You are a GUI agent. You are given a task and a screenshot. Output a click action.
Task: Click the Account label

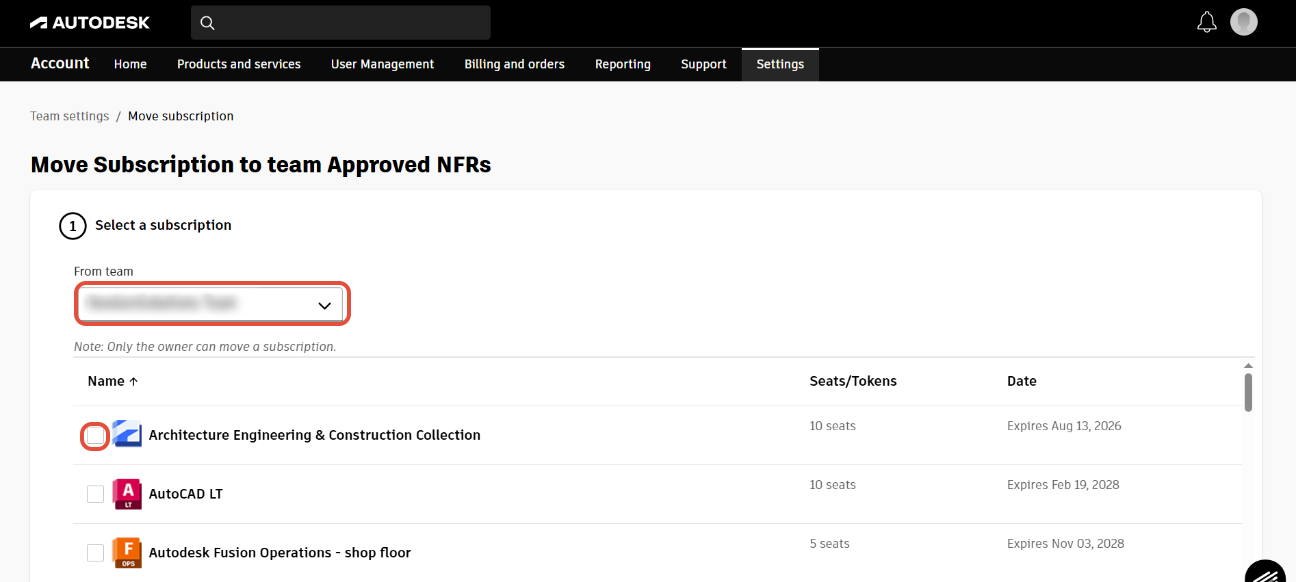click(x=60, y=63)
